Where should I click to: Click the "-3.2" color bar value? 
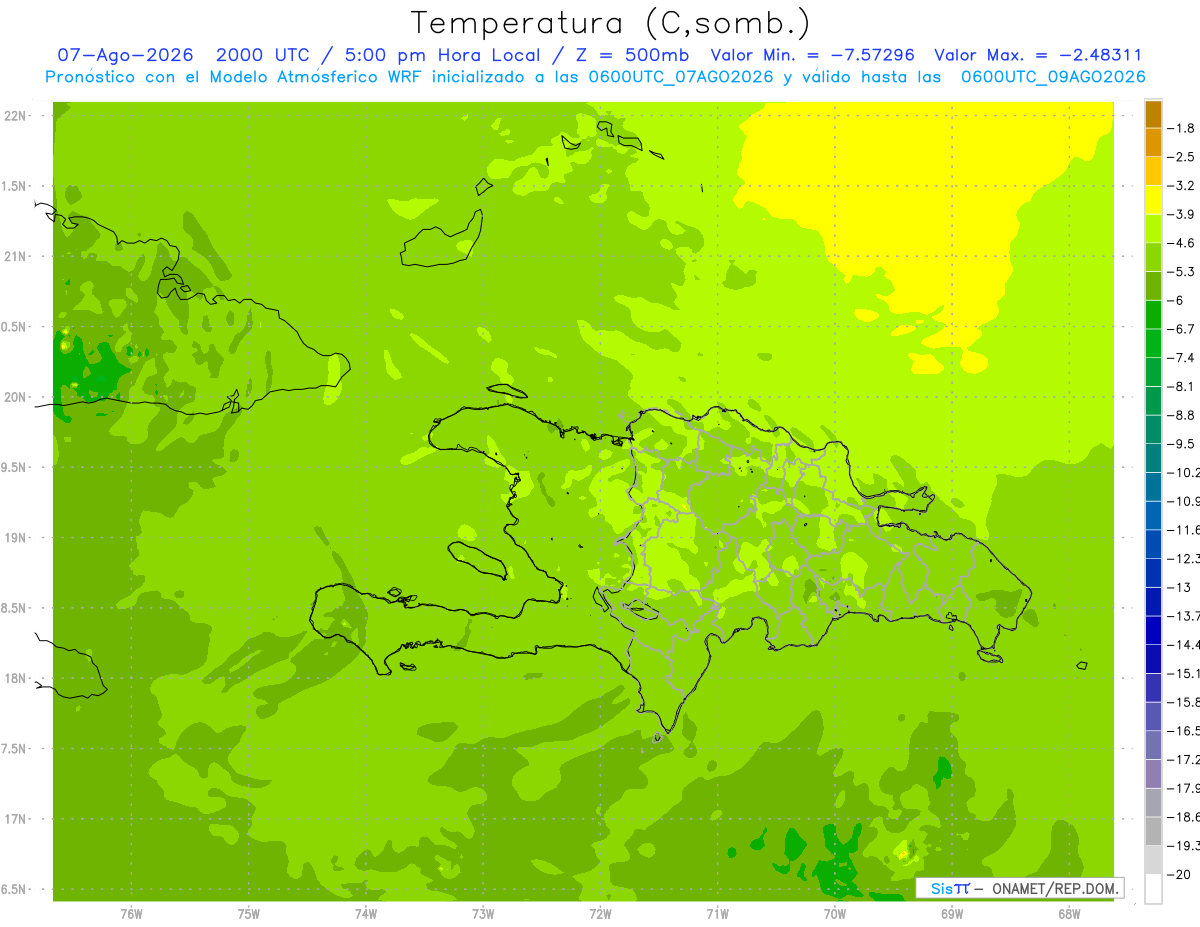click(1180, 186)
